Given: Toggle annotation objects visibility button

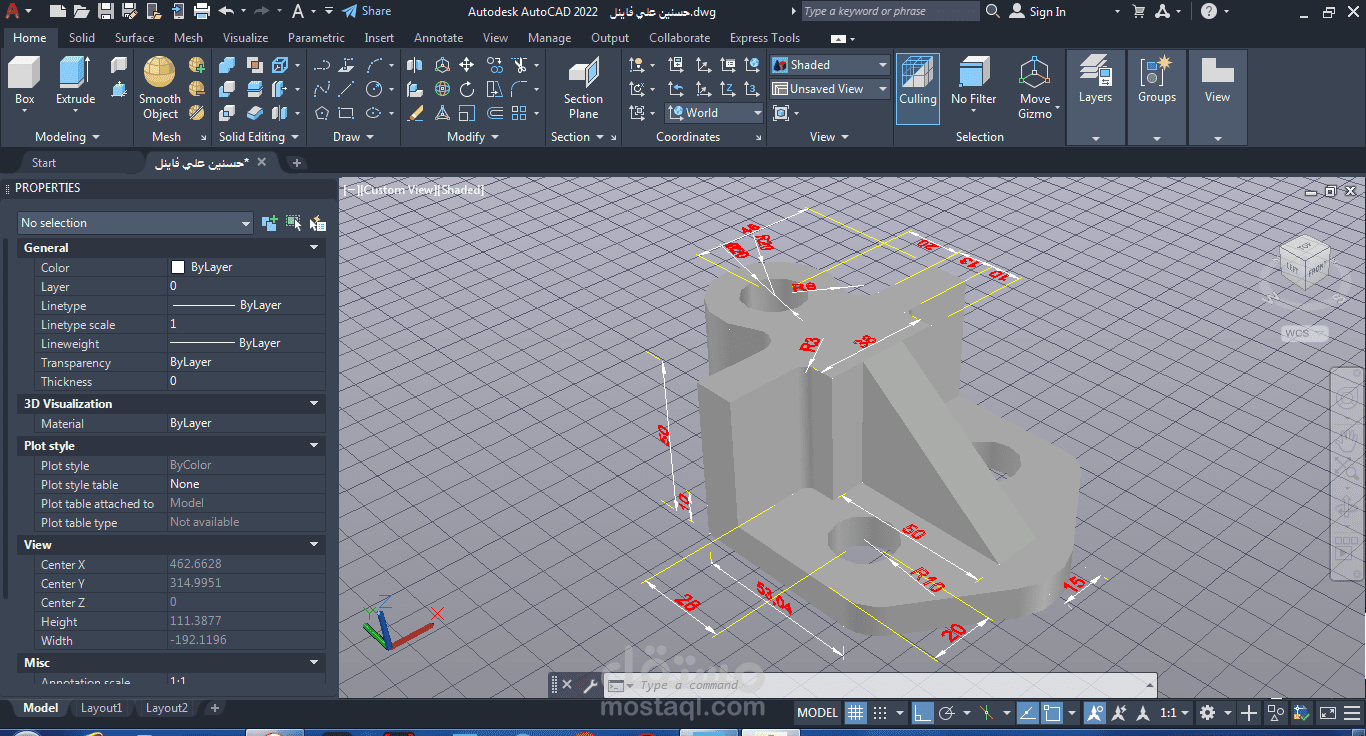Looking at the screenshot, I should (x=1094, y=713).
